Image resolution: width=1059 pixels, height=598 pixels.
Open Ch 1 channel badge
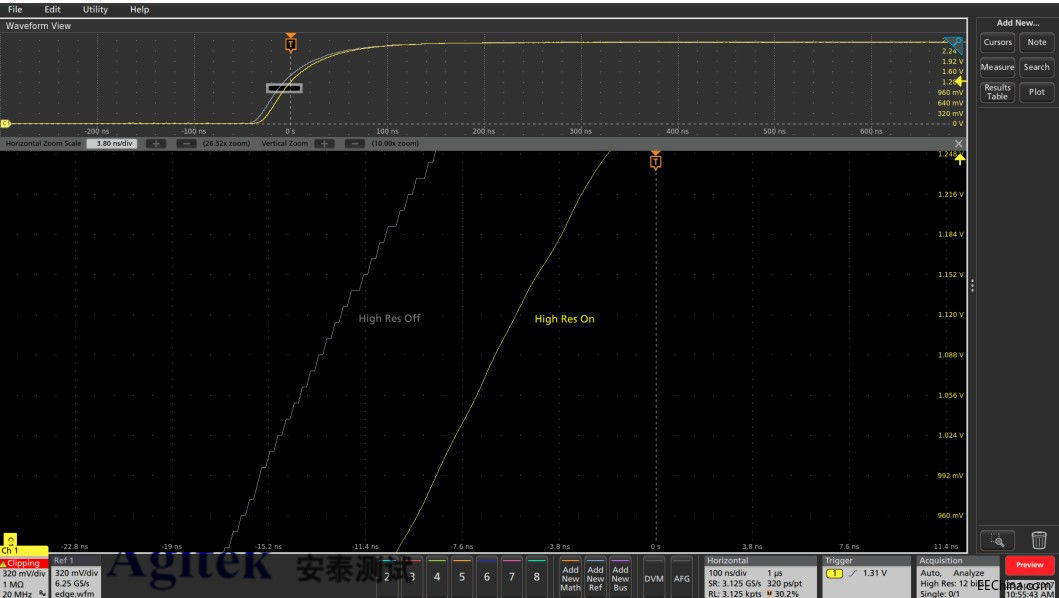point(24,572)
